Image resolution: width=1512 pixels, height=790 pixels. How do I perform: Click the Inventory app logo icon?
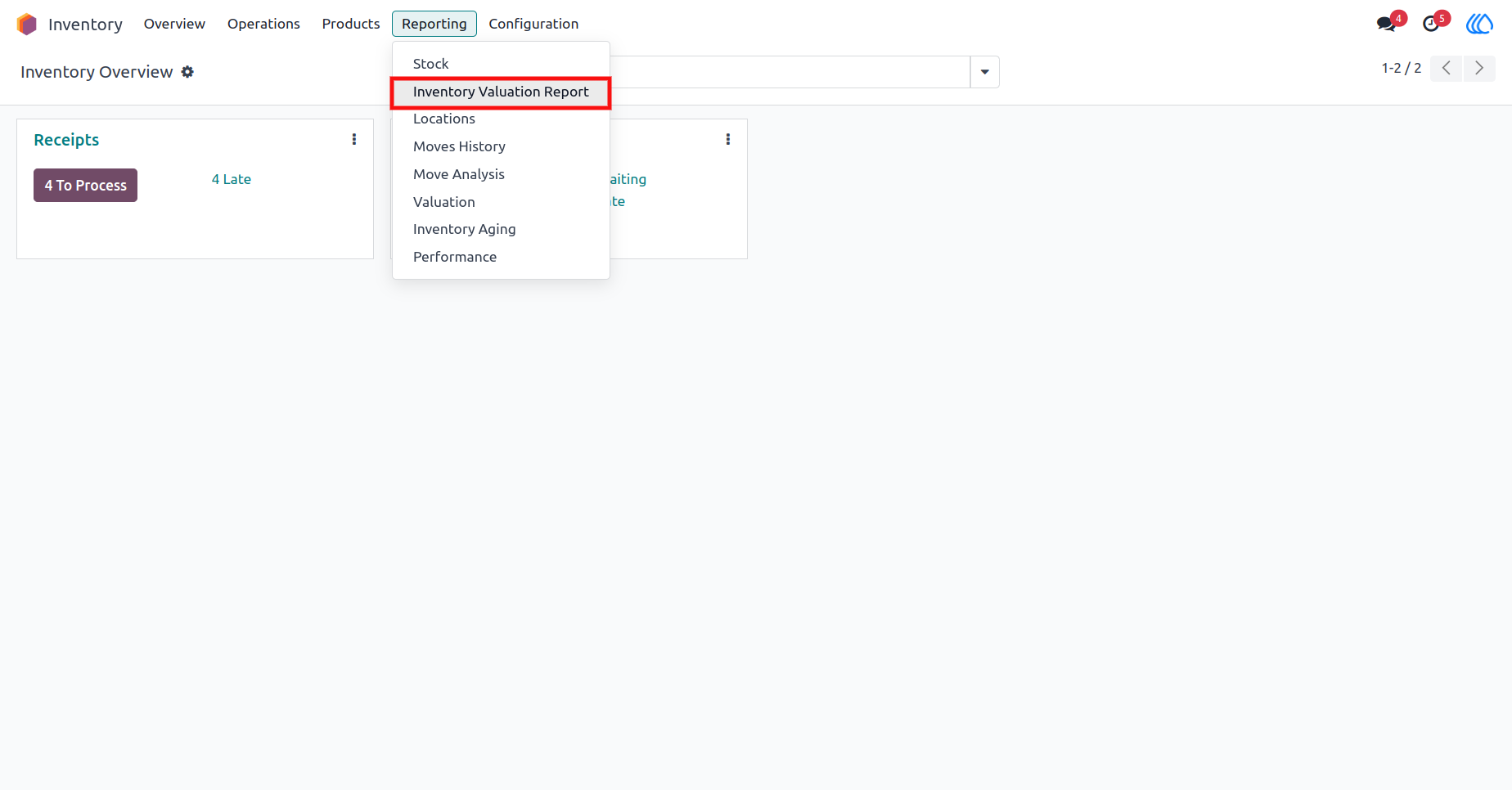tap(27, 25)
